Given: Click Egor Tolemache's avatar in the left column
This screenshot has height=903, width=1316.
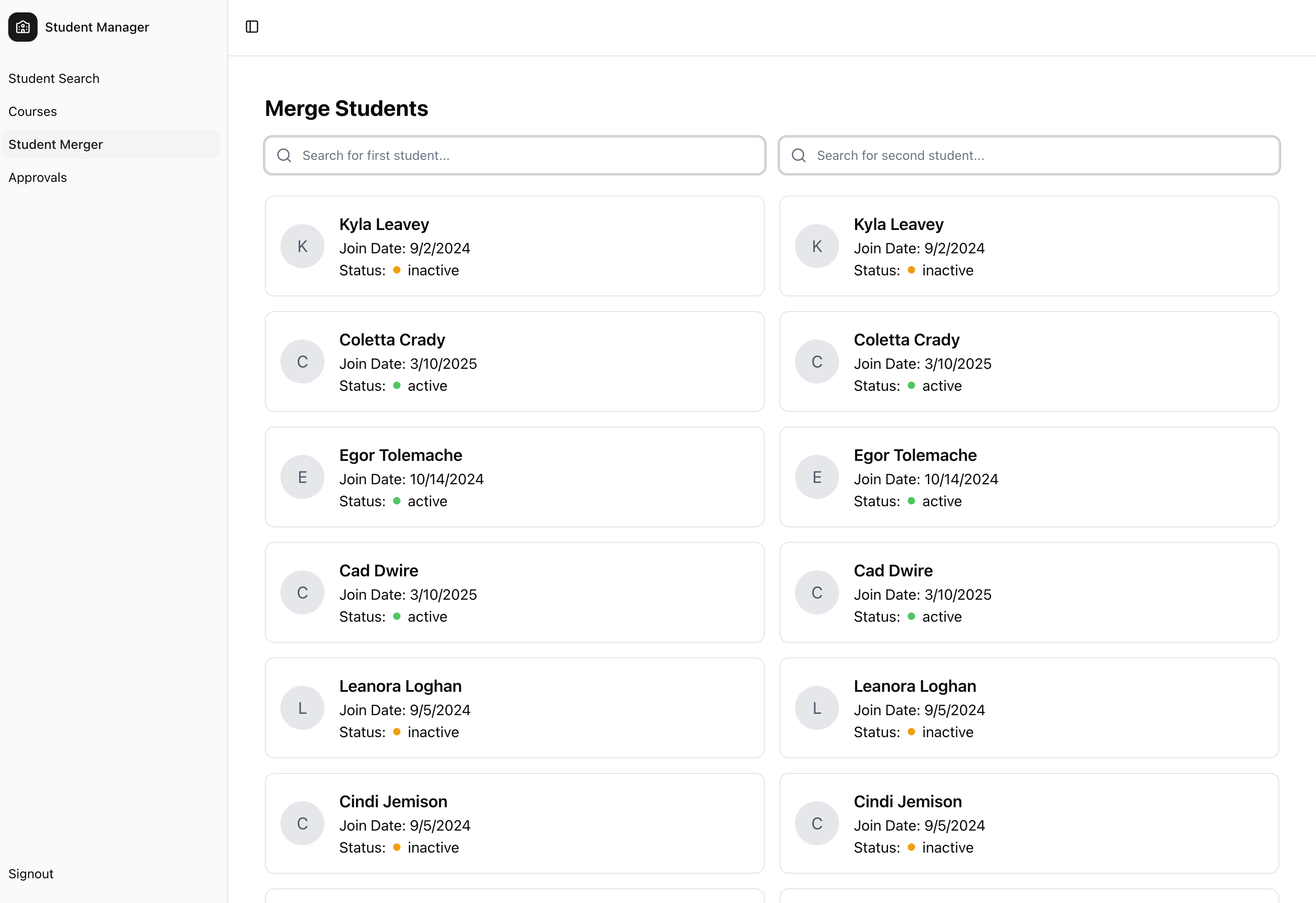Looking at the screenshot, I should tap(302, 476).
